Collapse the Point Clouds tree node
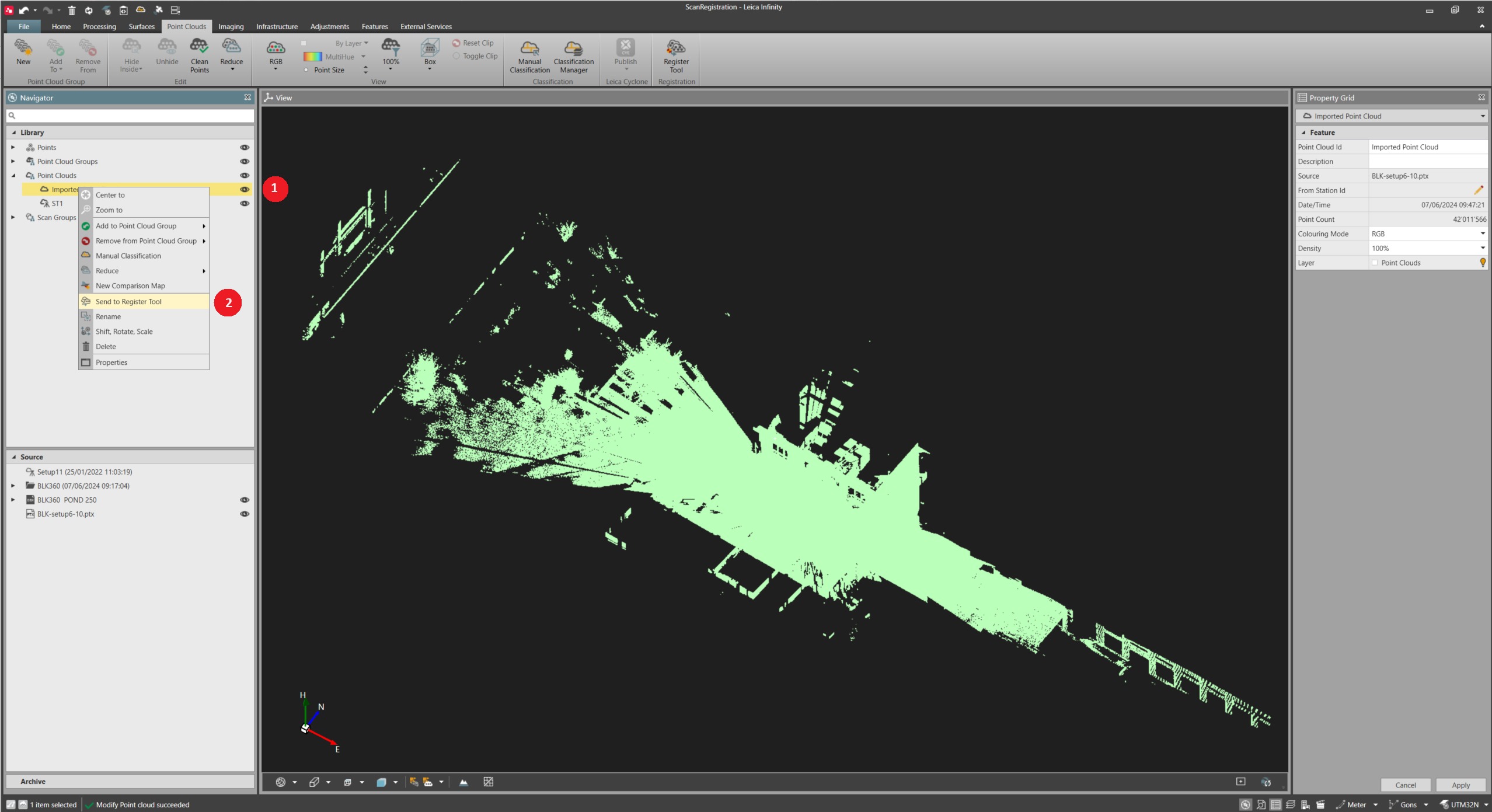Screen dimensions: 1492x812 (x=13, y=176)
